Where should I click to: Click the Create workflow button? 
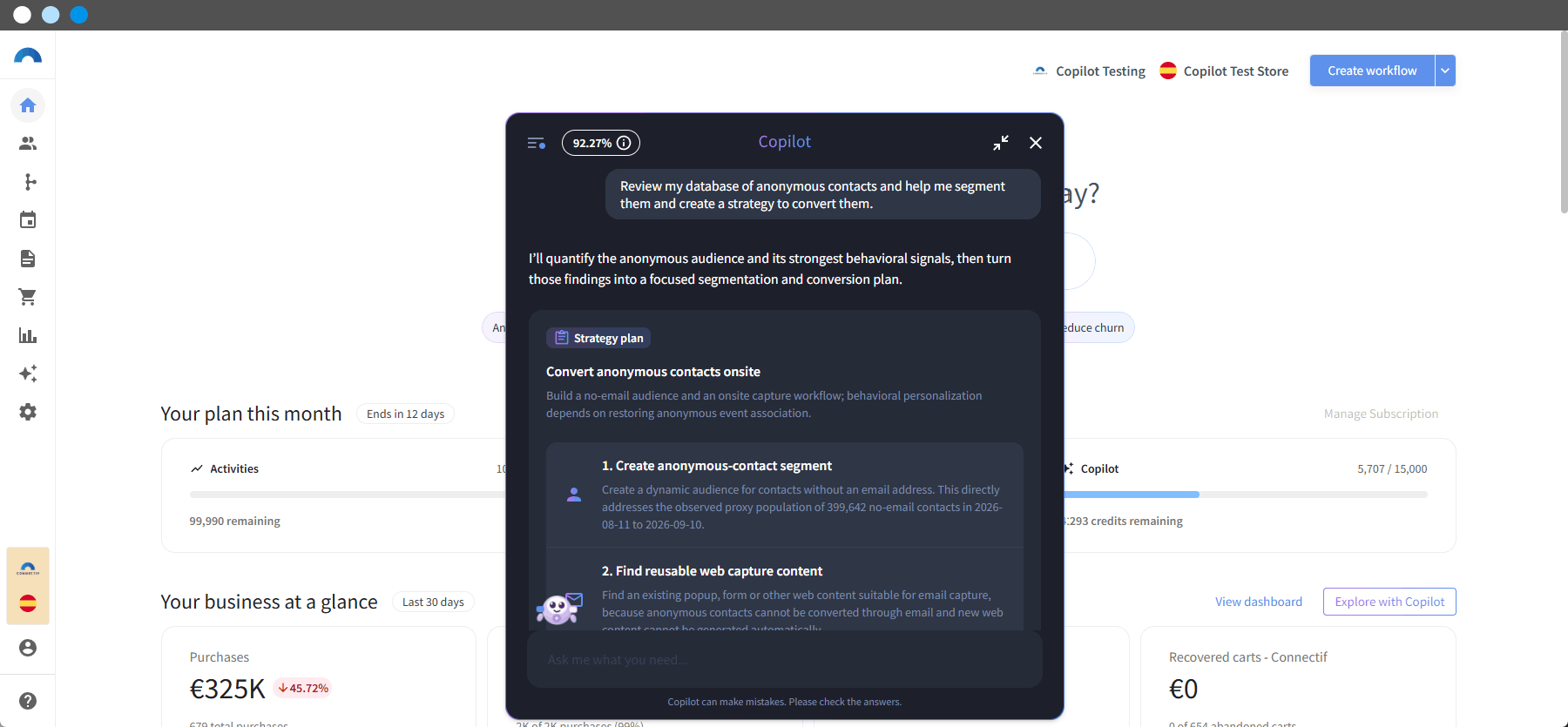[x=1372, y=71]
